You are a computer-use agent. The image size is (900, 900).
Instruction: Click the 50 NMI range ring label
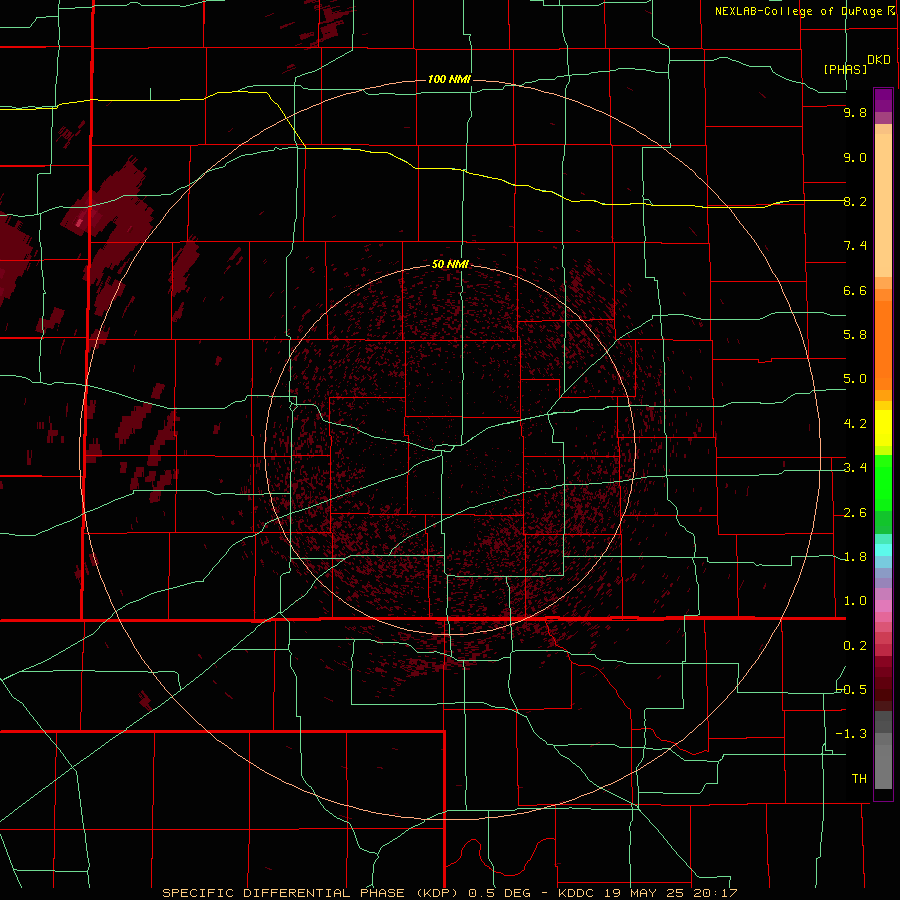pos(450,264)
